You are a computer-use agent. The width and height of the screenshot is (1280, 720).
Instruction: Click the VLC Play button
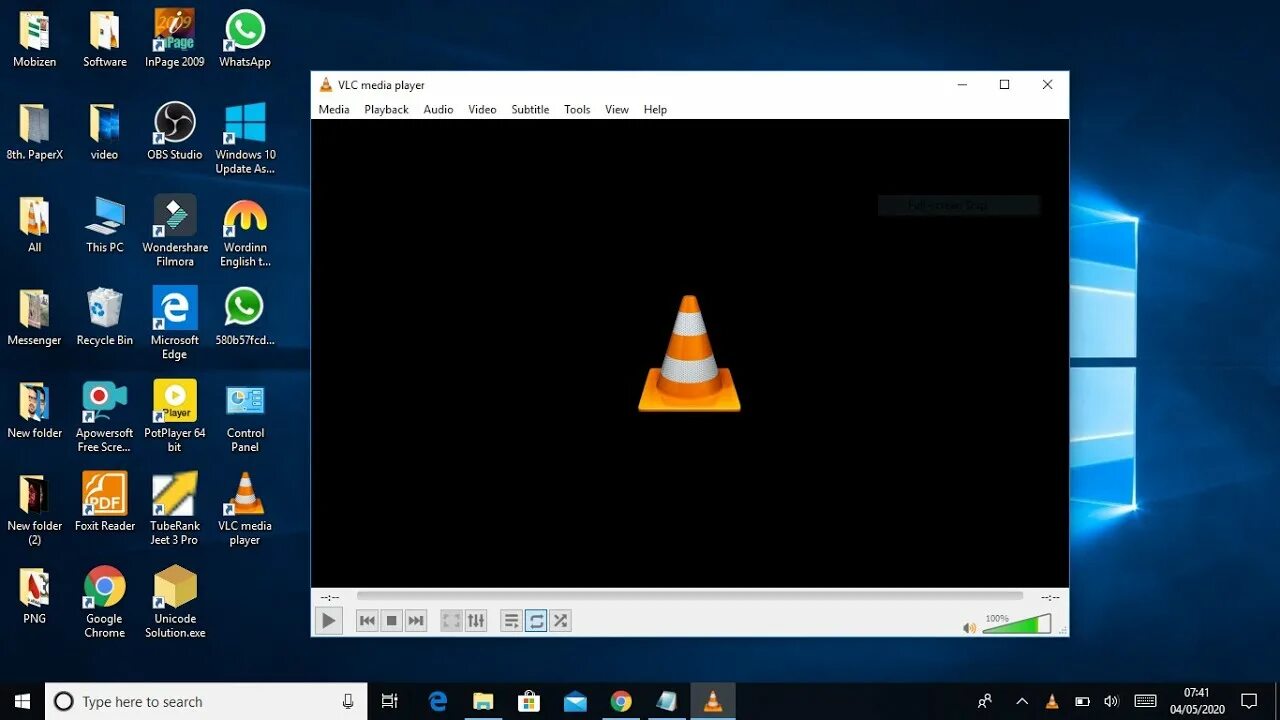[x=328, y=621]
